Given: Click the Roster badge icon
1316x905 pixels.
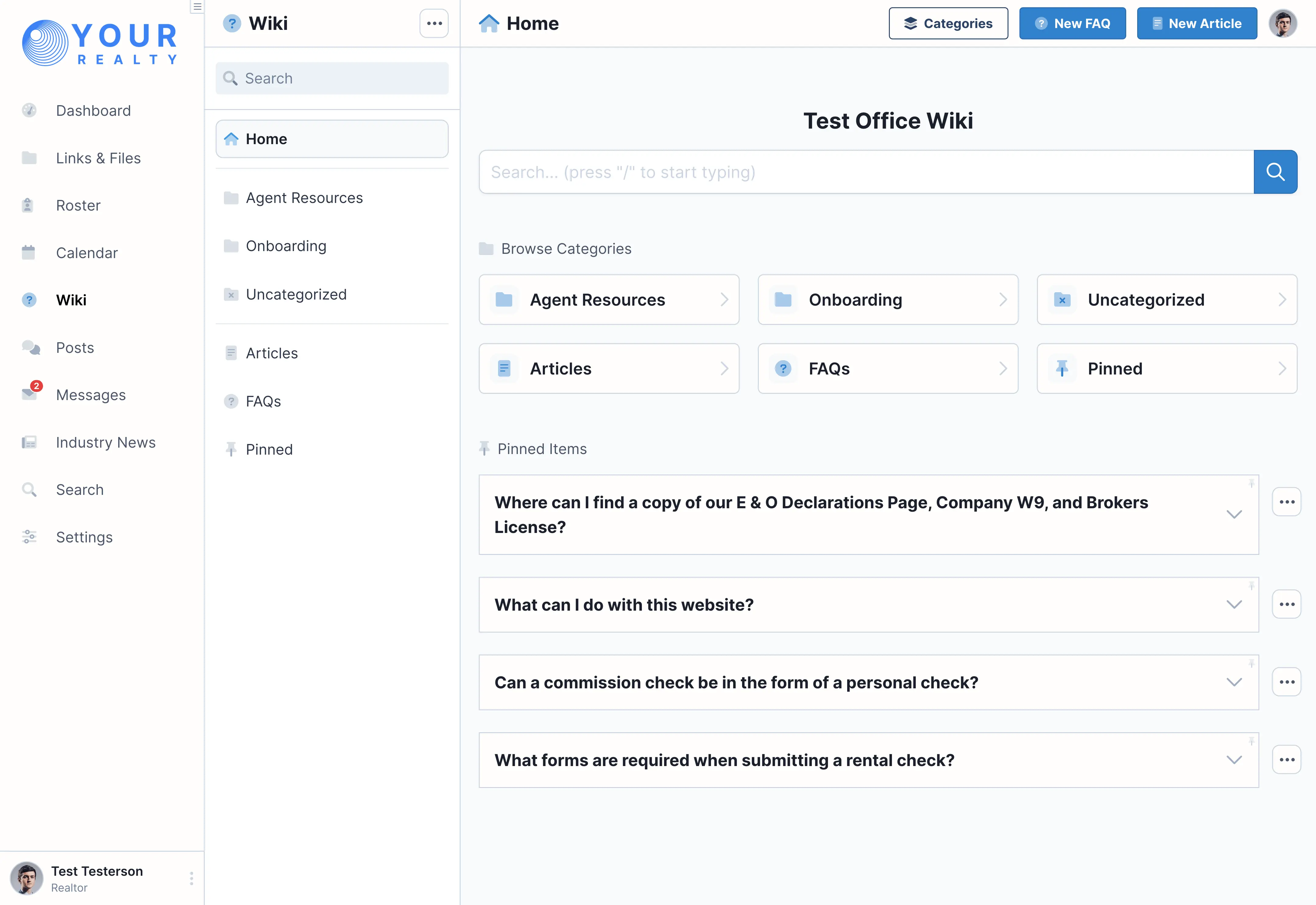Looking at the screenshot, I should pos(28,205).
